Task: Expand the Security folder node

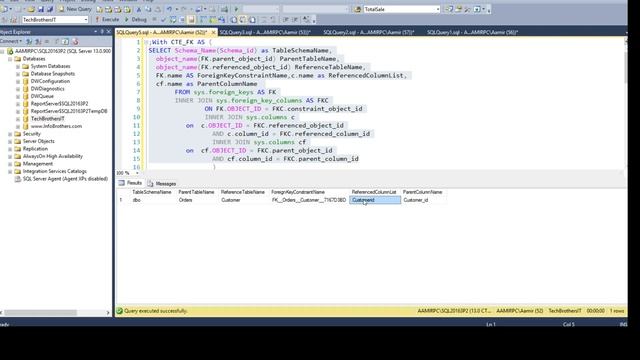Action: pos(10,134)
